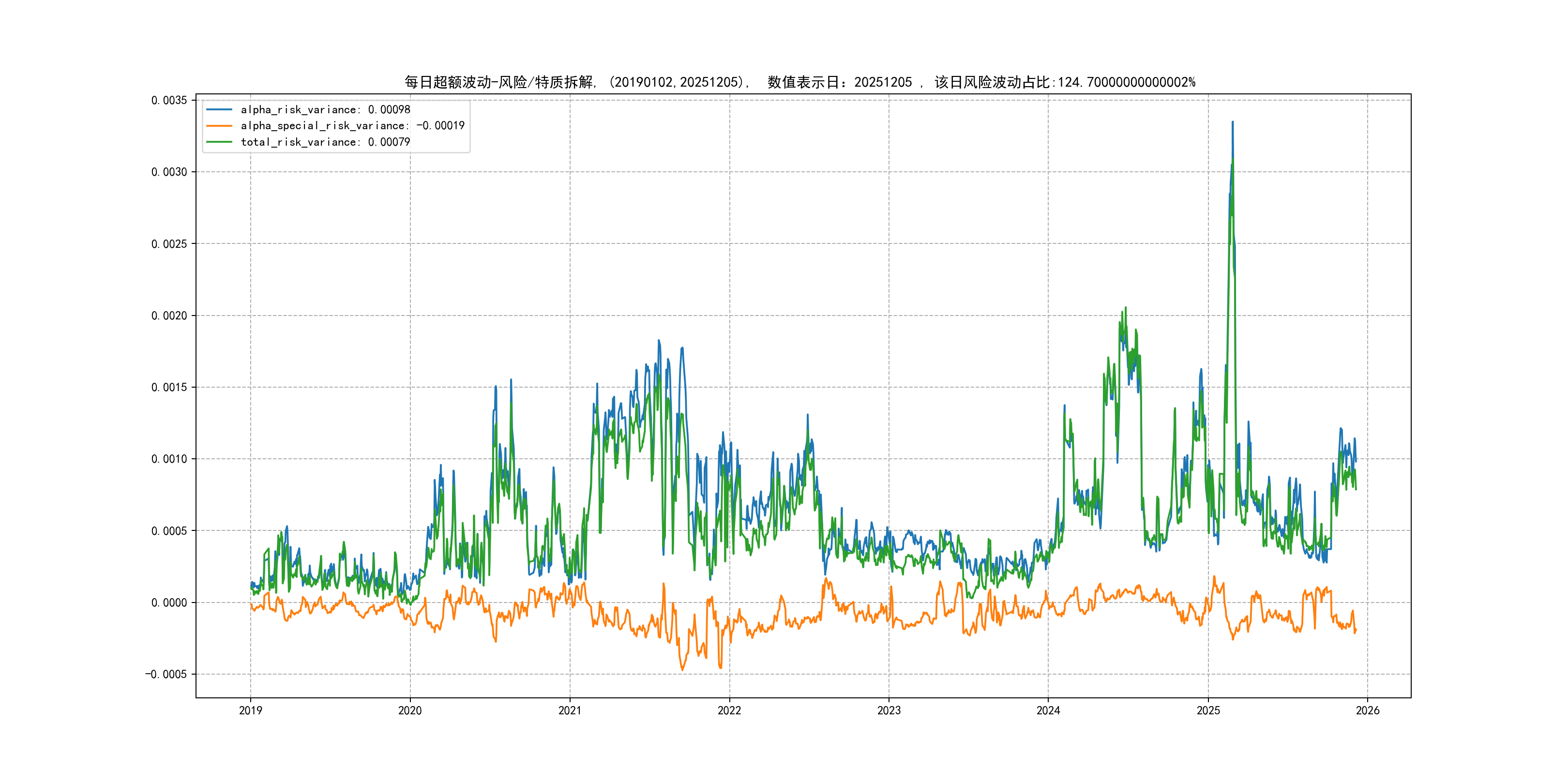Click the green total_risk_variance legend line

(x=219, y=142)
